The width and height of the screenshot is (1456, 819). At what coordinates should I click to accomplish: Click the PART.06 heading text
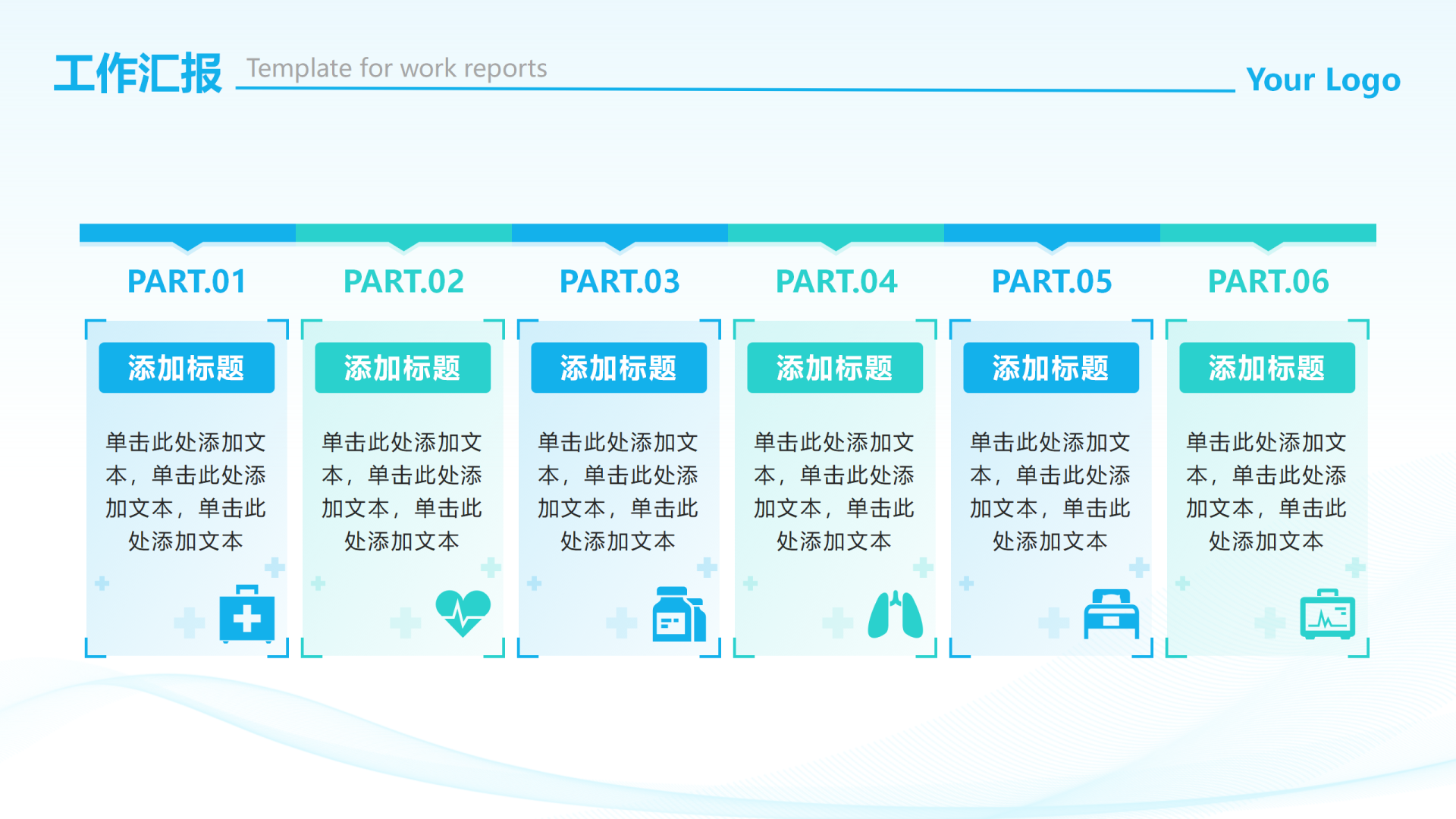click(1268, 281)
